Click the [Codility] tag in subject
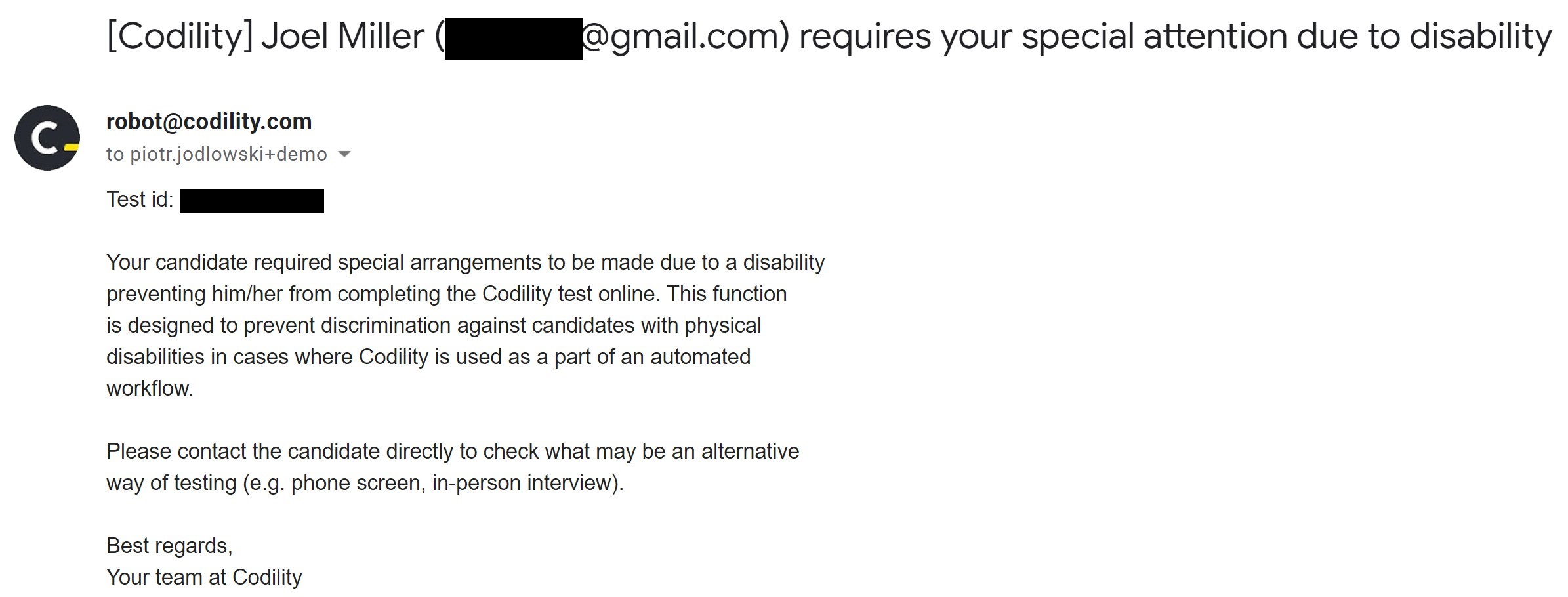Viewport: 1568px width, 597px height. click(179, 36)
